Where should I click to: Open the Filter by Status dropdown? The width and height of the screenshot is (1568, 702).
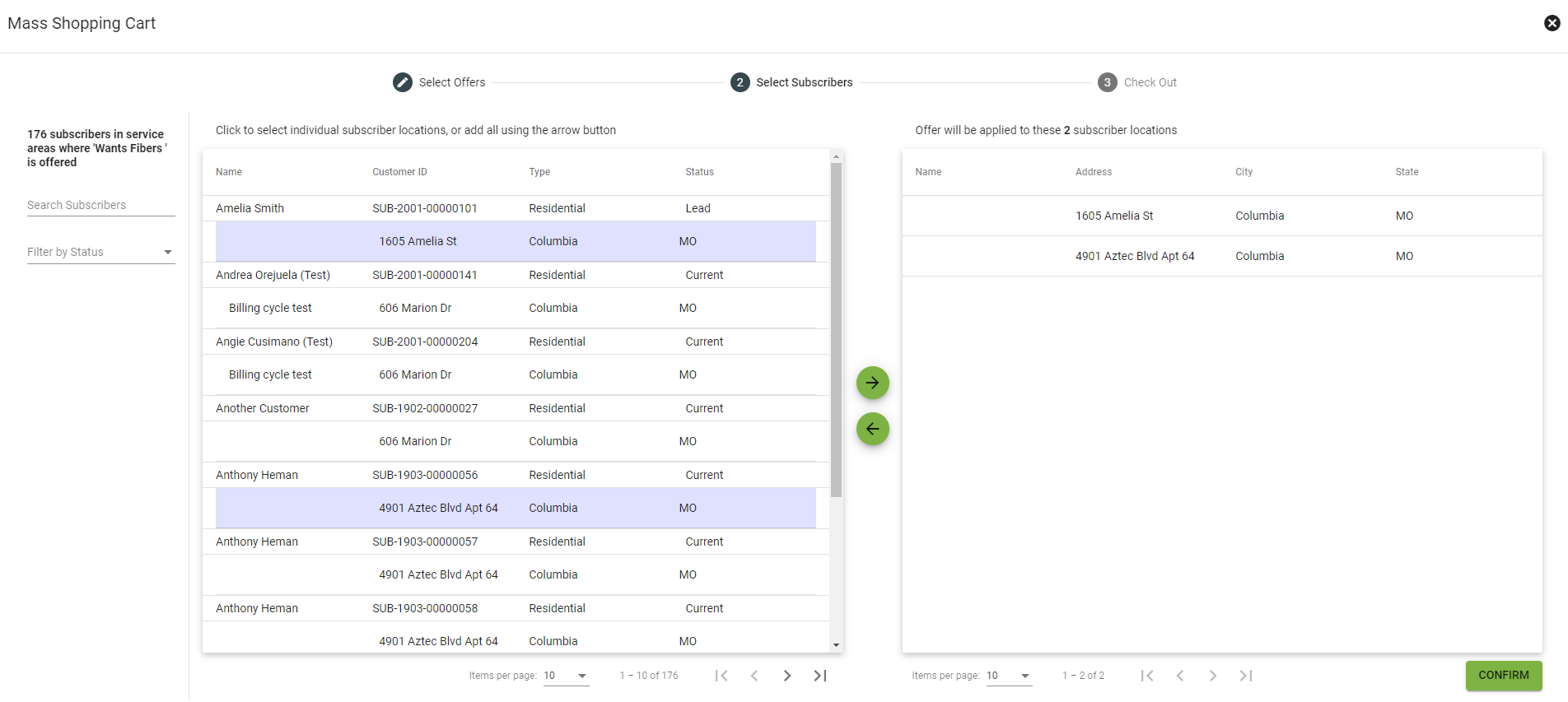pyautogui.click(x=101, y=252)
